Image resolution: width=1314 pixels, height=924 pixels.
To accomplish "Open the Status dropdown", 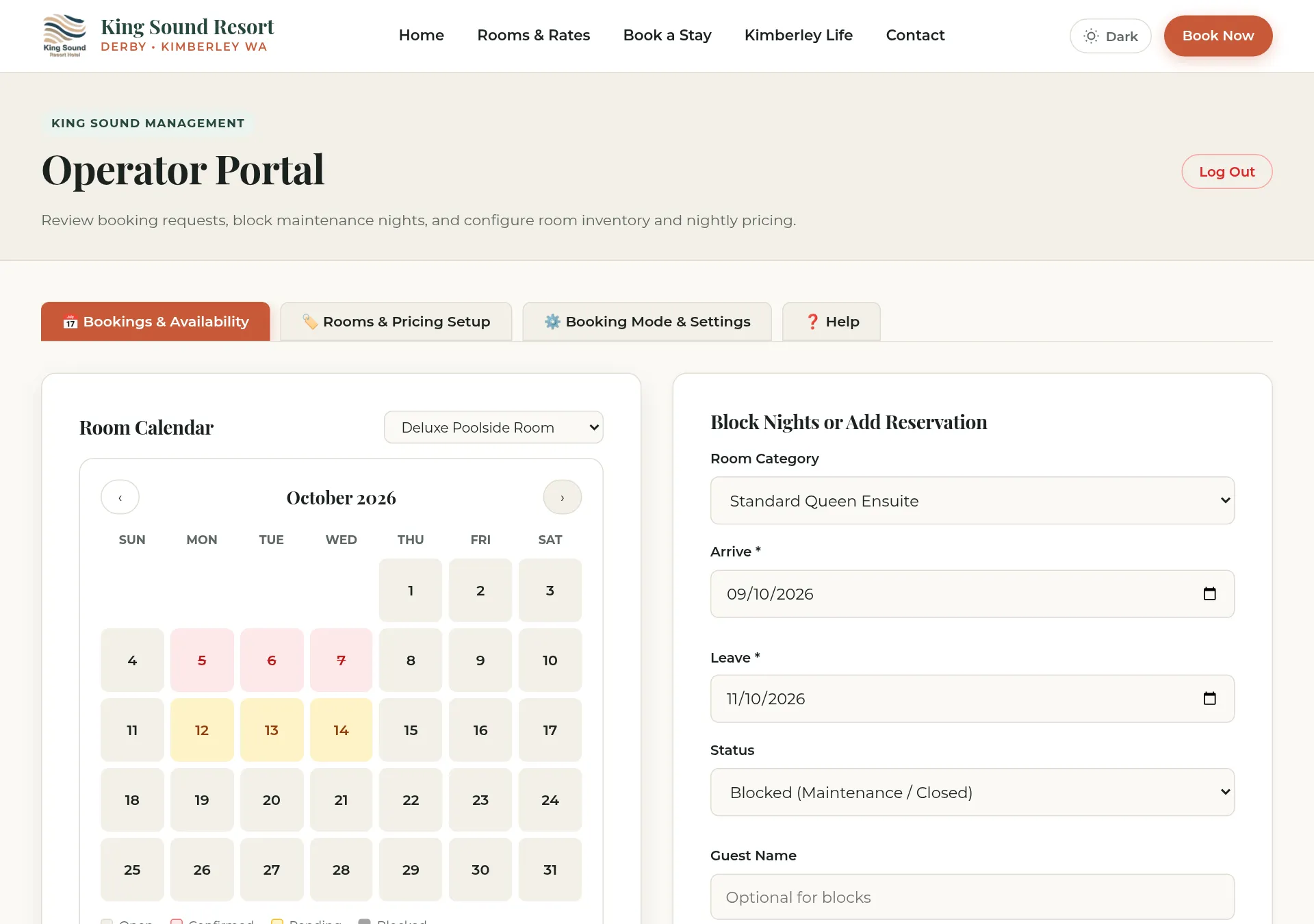I will pyautogui.click(x=972, y=792).
